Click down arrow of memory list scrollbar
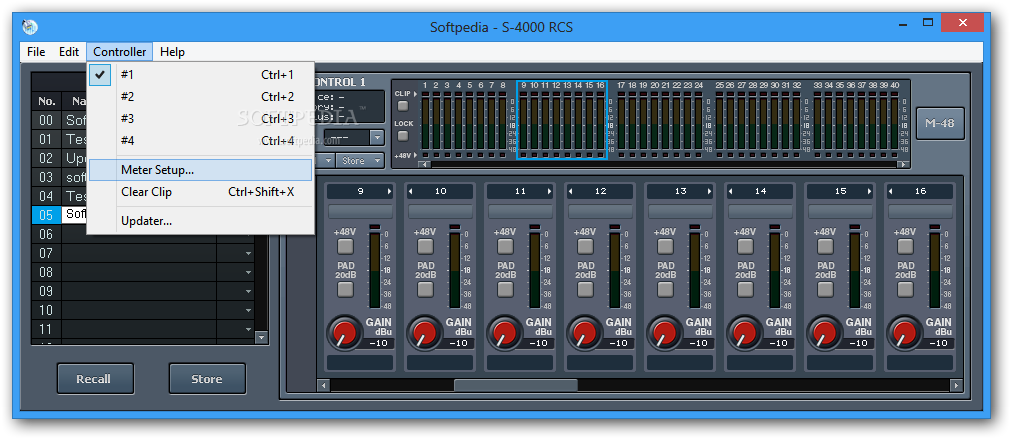Image resolution: width=1011 pixels, height=439 pixels. (x=261, y=337)
